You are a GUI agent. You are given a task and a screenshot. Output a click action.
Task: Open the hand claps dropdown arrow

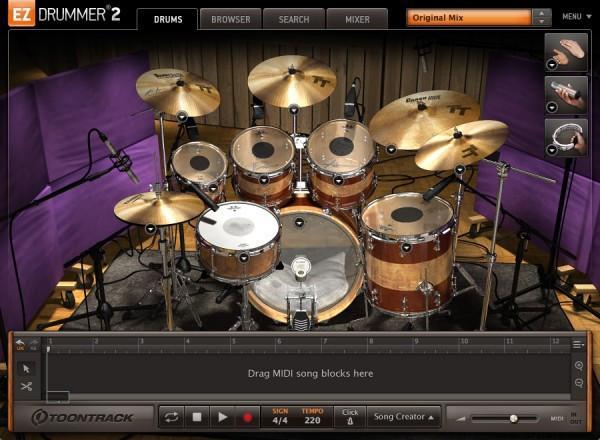click(x=551, y=65)
